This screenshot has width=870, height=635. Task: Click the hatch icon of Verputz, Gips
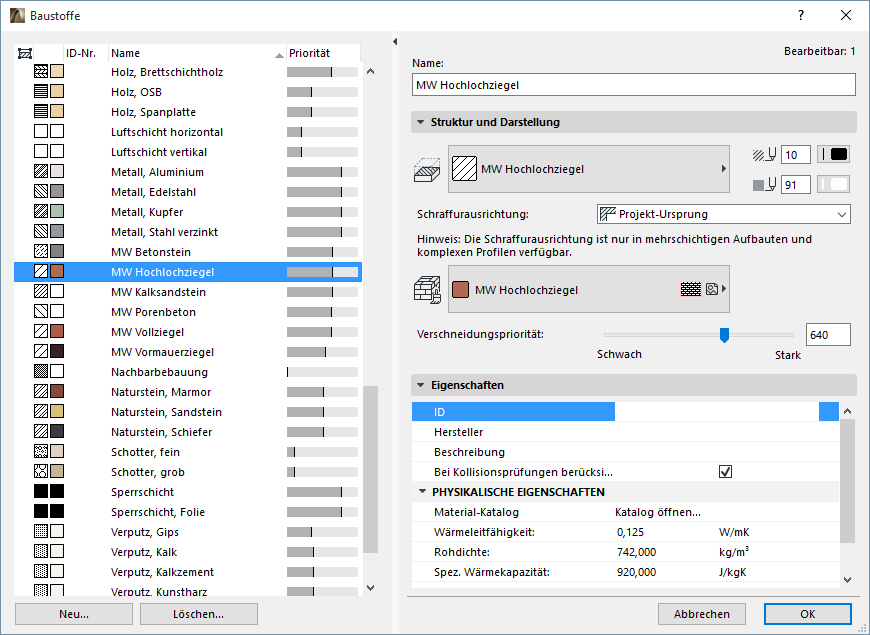[x=41, y=531]
